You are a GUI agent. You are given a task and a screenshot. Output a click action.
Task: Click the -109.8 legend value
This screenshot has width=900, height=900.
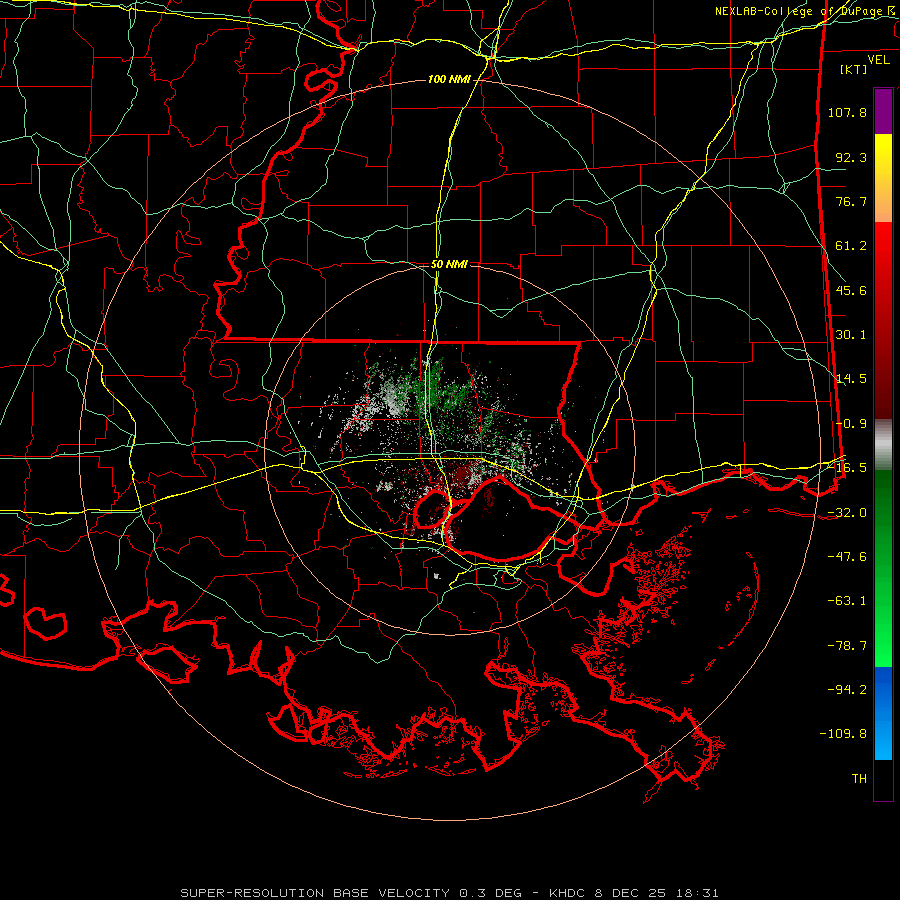click(x=844, y=734)
